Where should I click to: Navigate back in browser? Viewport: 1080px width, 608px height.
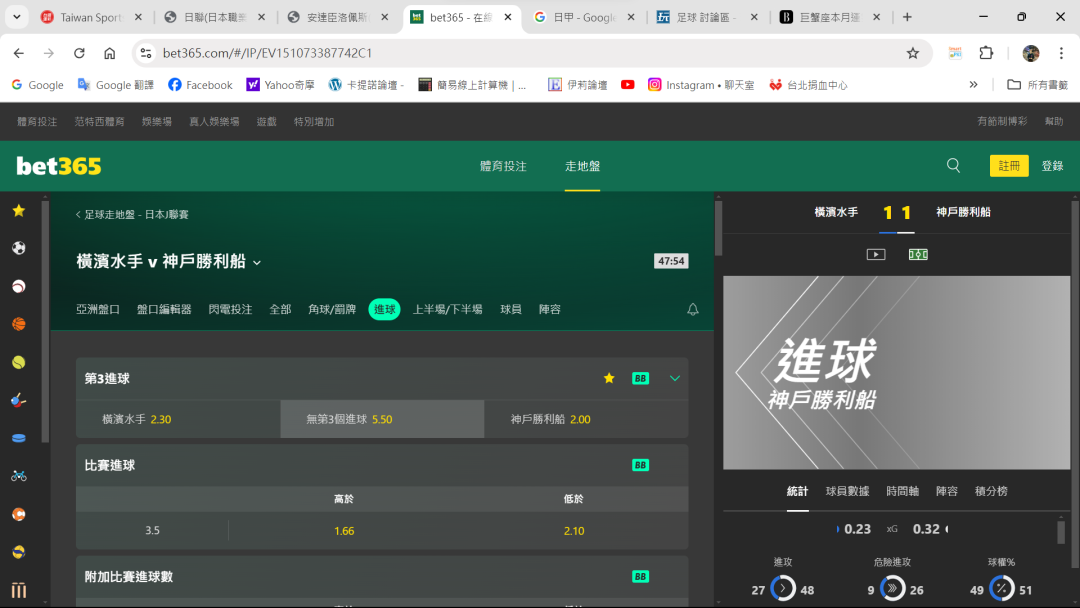pos(19,53)
